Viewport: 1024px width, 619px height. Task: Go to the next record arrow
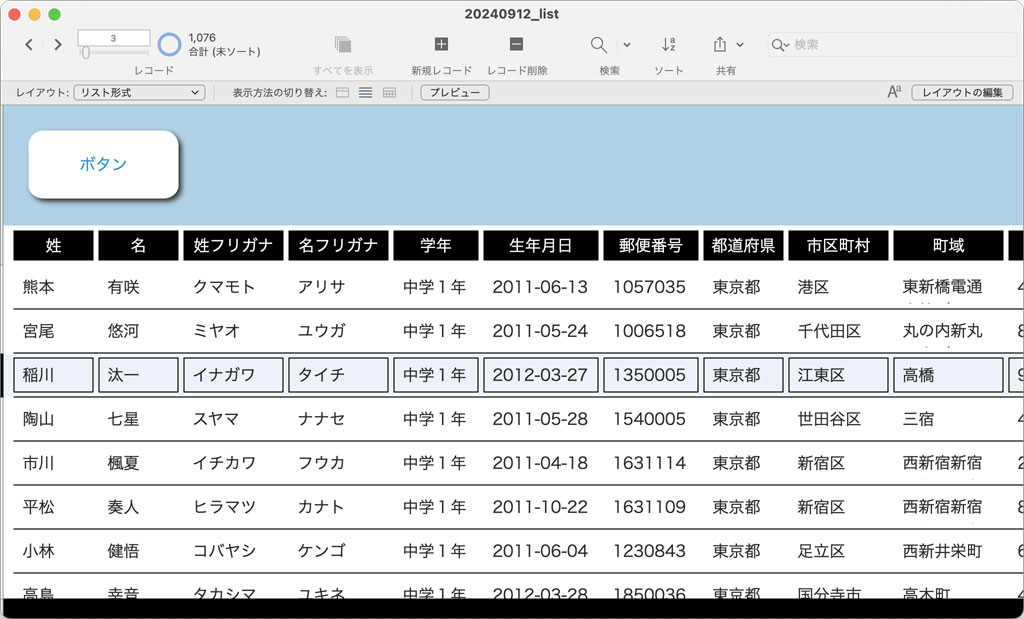[58, 44]
